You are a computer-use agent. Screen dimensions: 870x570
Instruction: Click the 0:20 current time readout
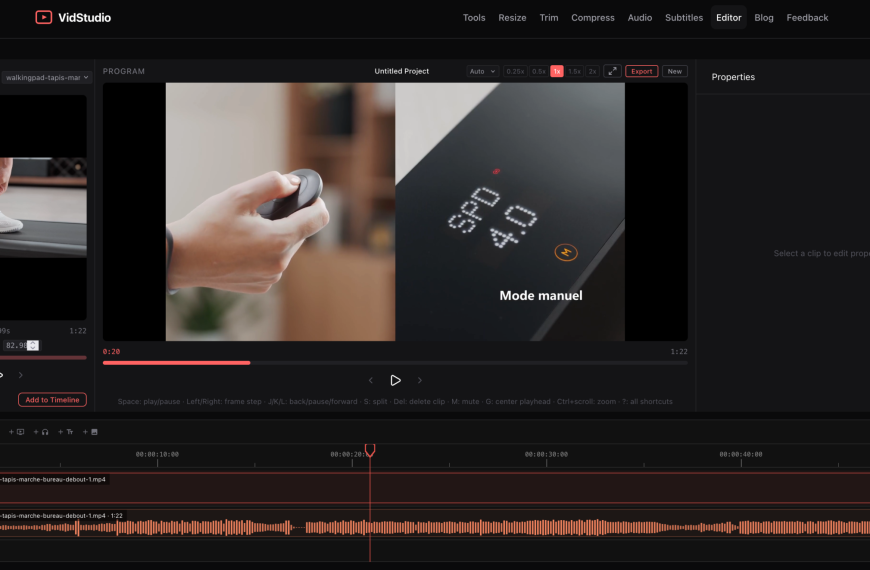coord(111,351)
